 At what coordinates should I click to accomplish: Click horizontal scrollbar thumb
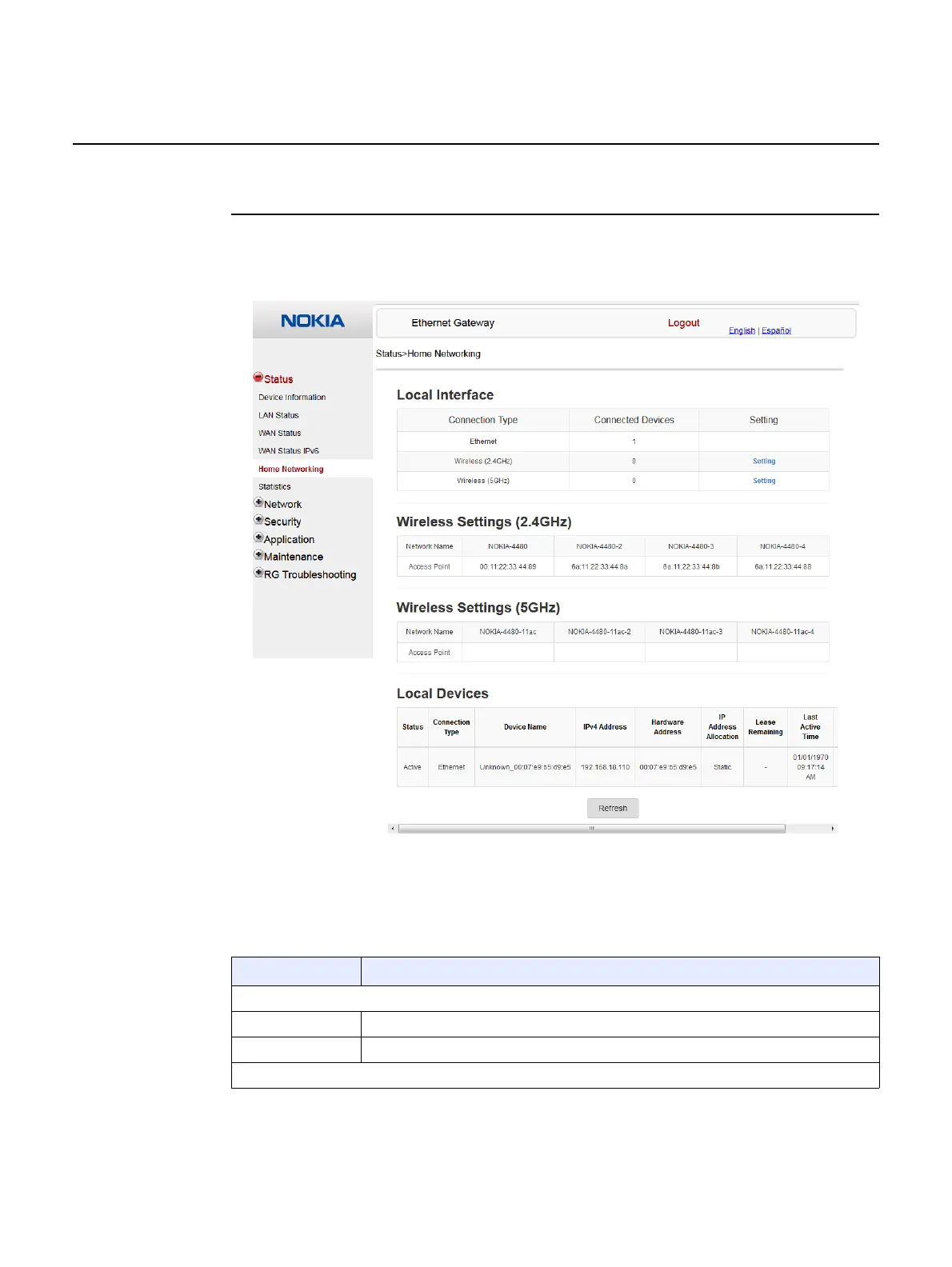[592, 829]
